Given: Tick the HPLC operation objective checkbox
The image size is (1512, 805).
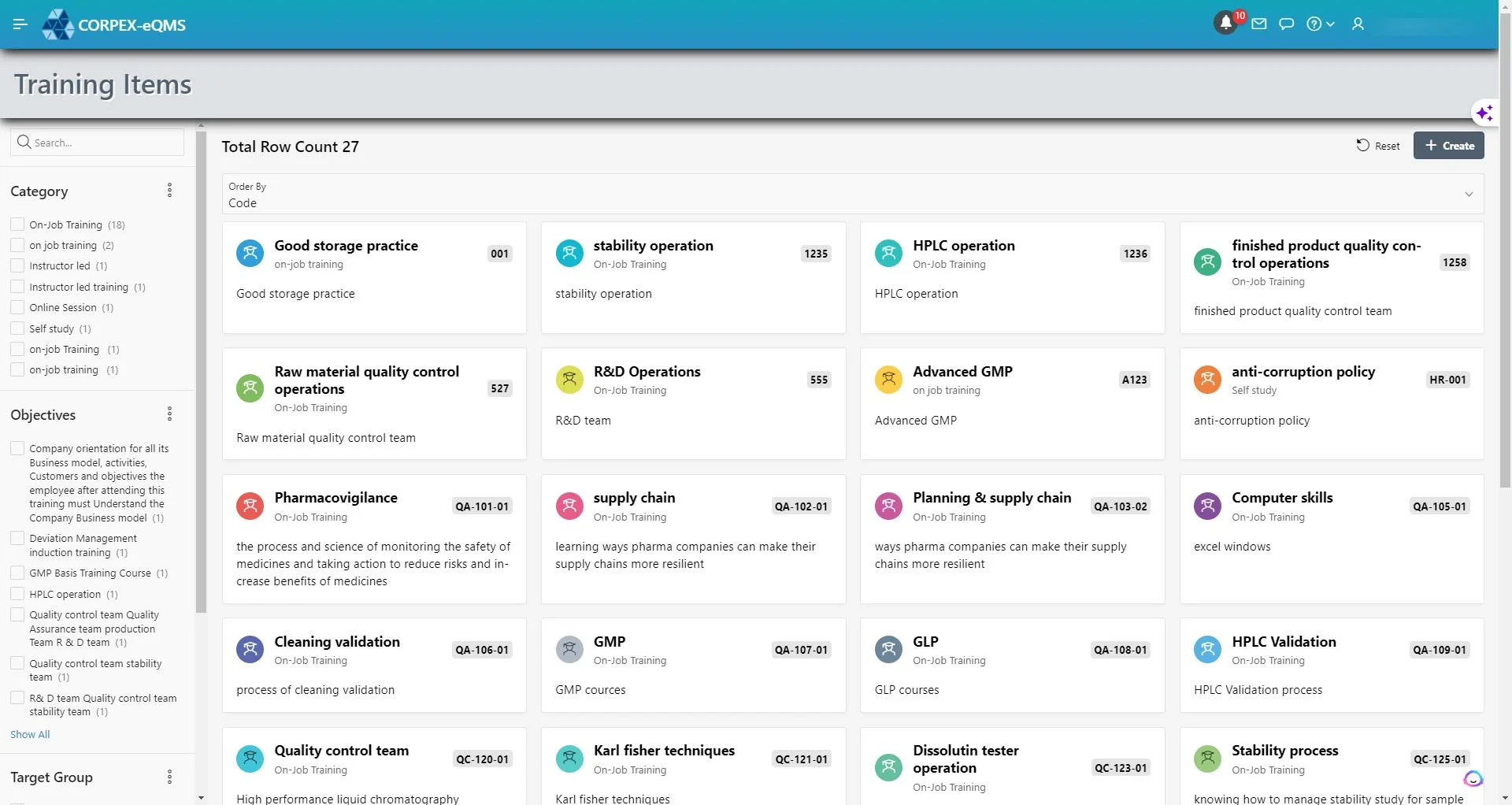Looking at the screenshot, I should coord(17,595).
